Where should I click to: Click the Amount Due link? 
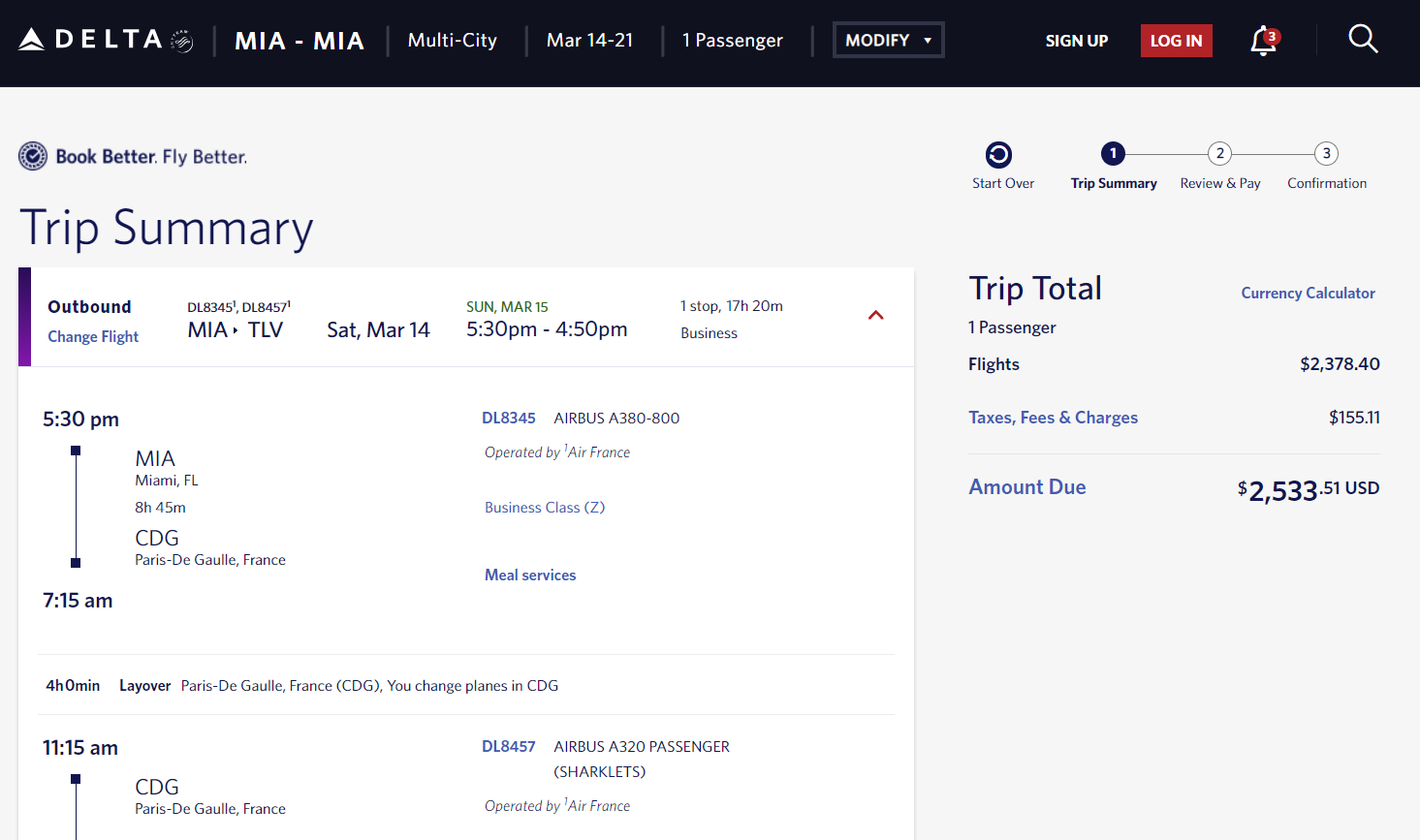pyautogui.click(x=1026, y=487)
